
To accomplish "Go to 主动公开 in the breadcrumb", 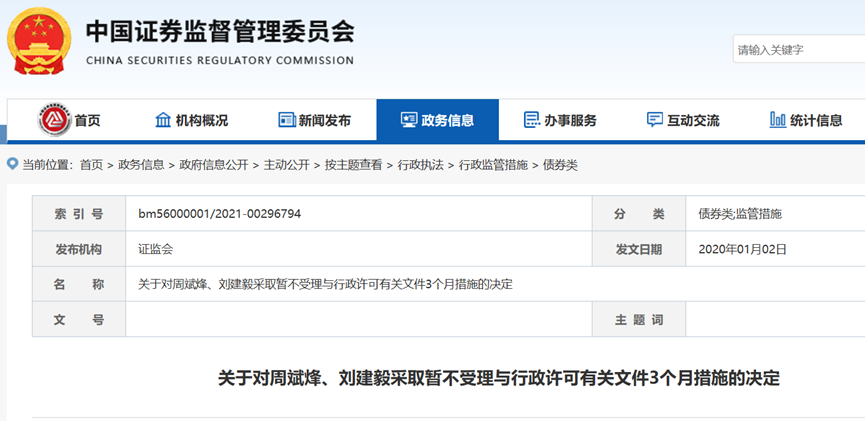I will [287, 165].
